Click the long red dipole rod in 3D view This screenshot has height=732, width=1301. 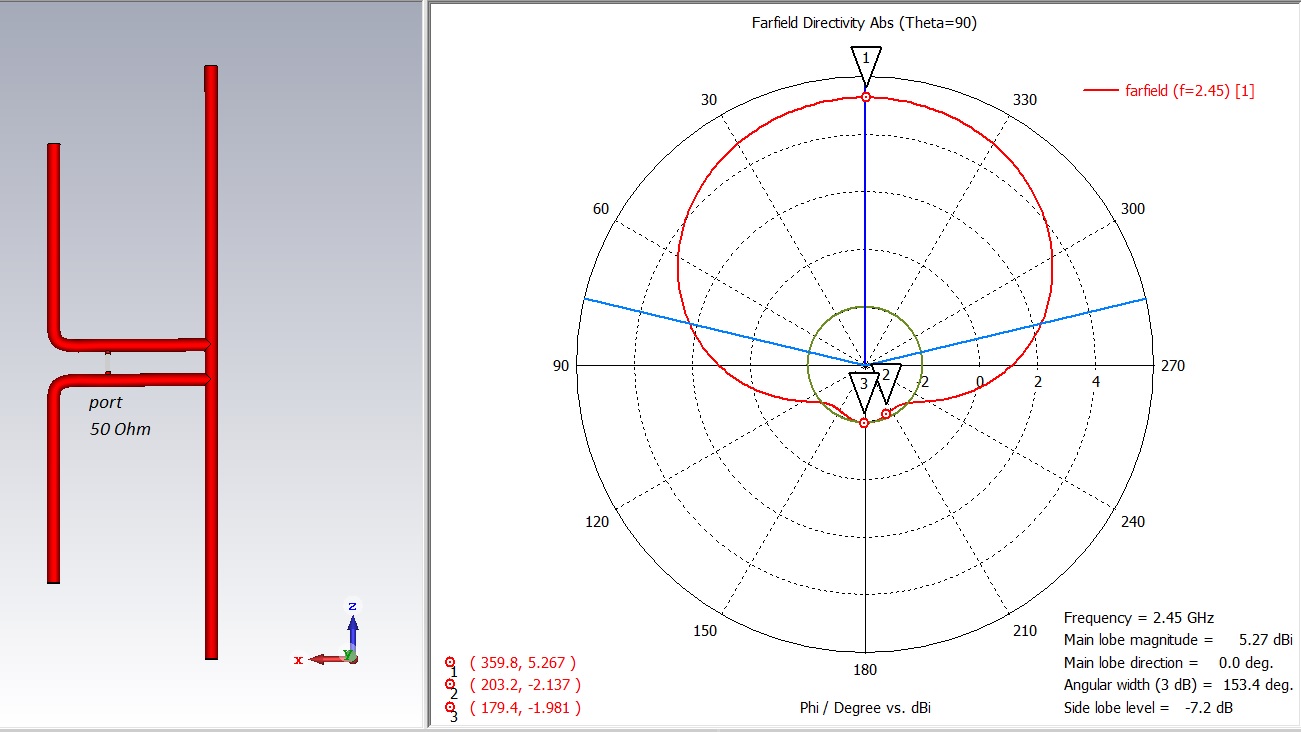211,362
